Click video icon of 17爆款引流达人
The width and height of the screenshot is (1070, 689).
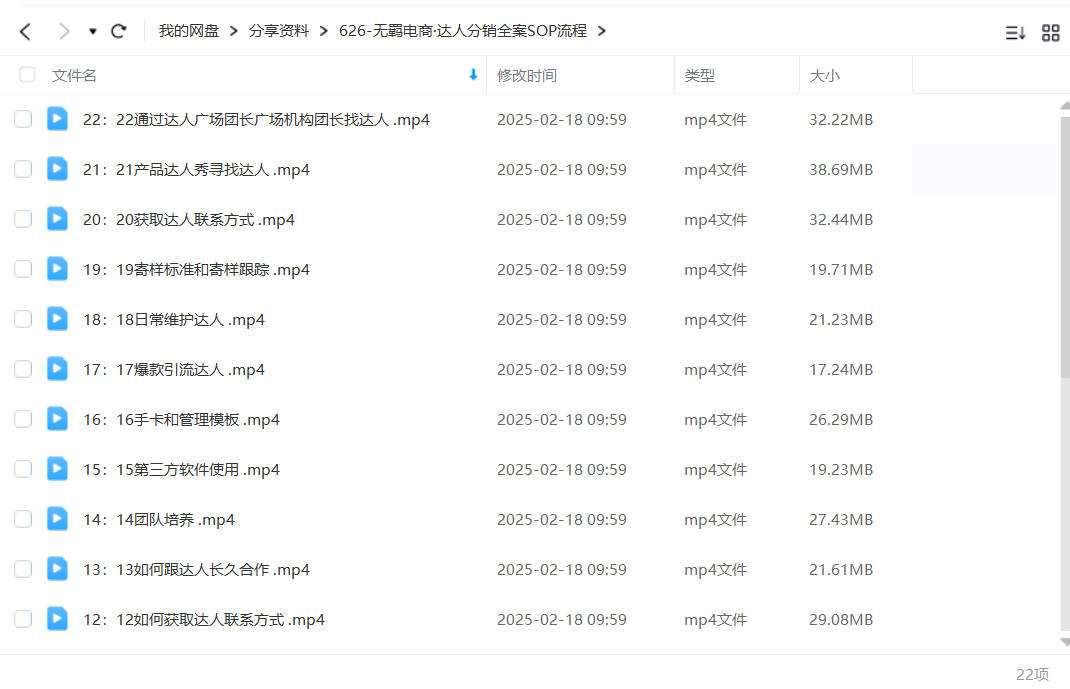(x=57, y=368)
